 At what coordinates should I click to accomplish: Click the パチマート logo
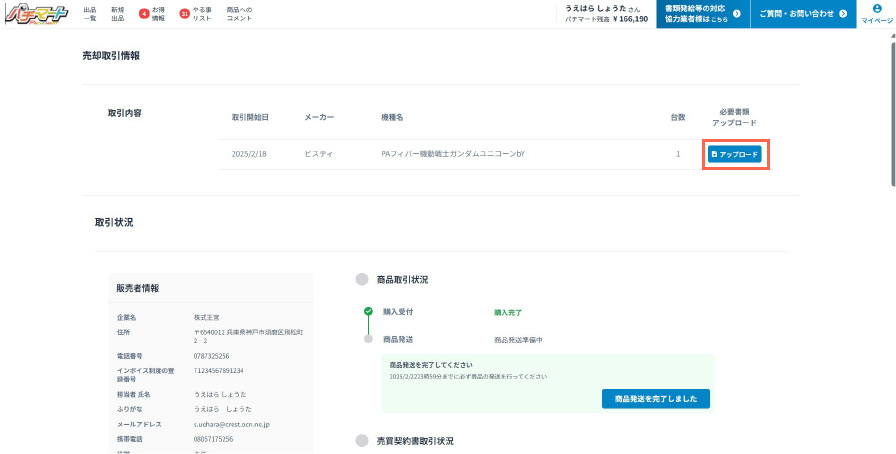(38, 14)
